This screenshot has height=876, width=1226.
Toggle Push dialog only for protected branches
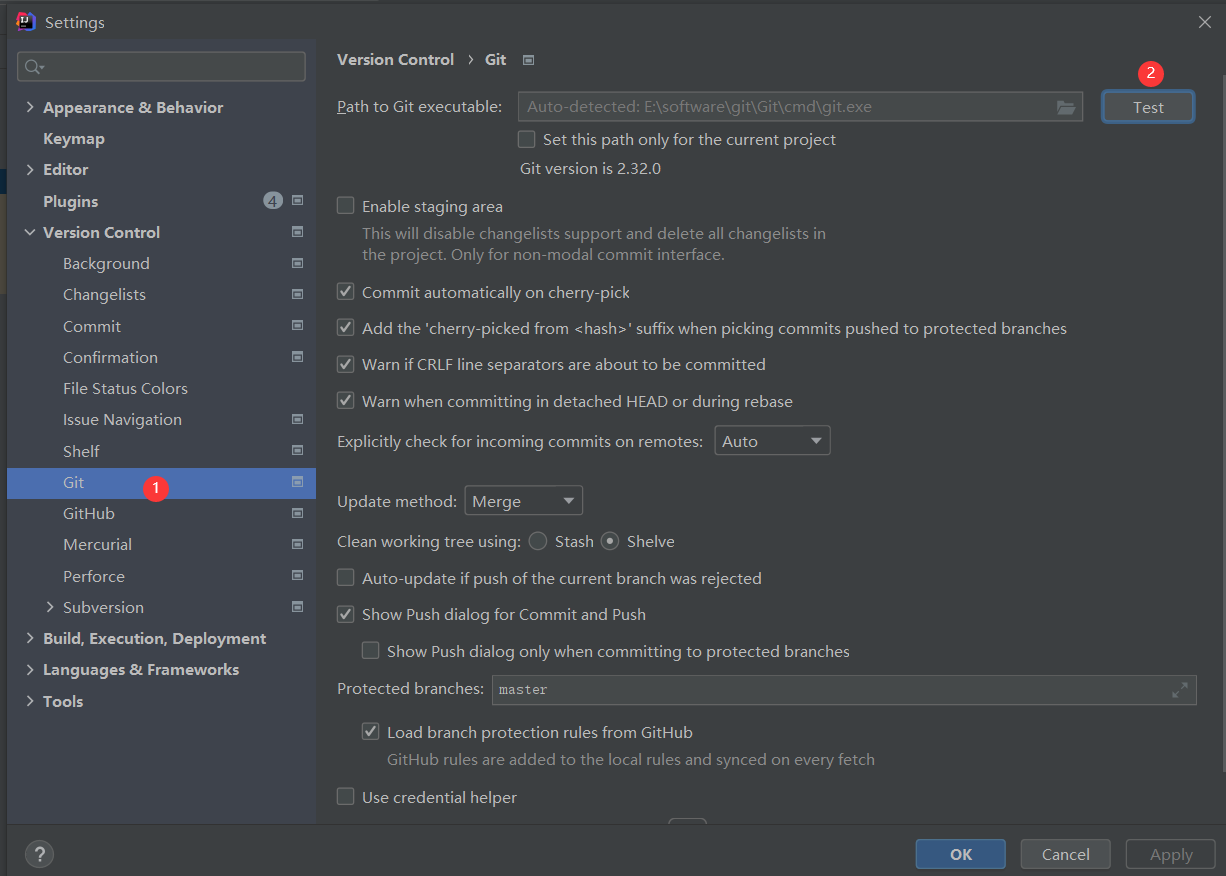point(371,651)
